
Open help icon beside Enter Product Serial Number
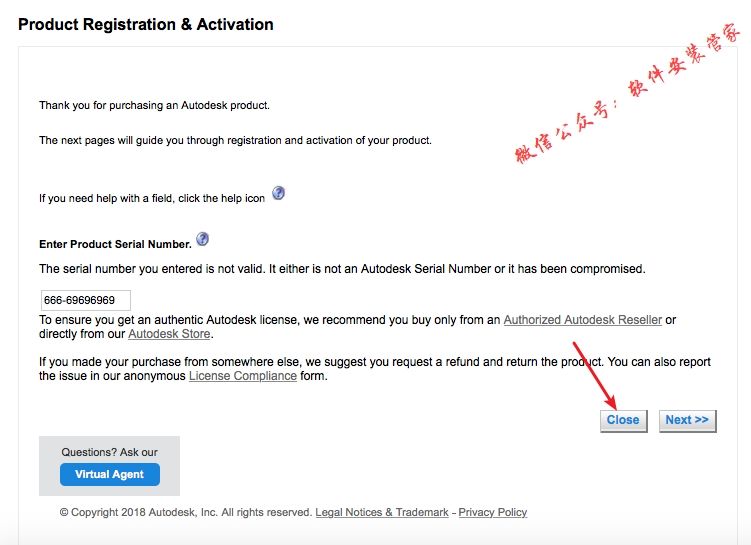click(203, 239)
